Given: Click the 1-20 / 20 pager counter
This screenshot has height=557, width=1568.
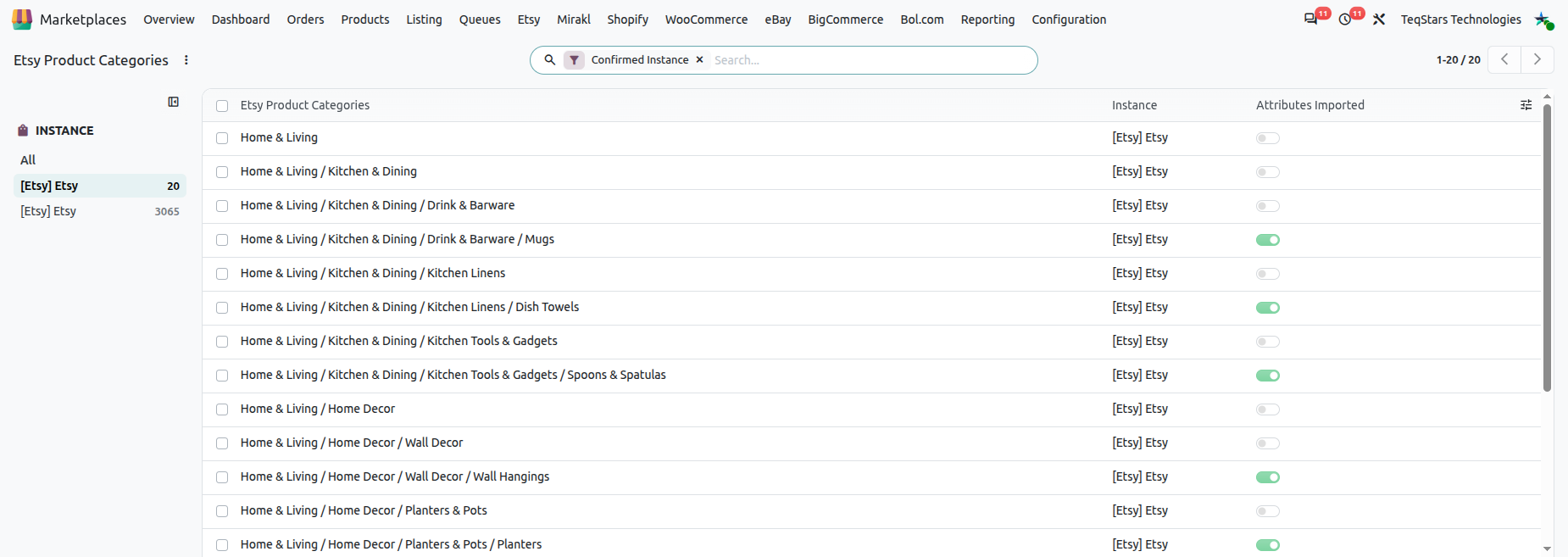Looking at the screenshot, I should 1458,60.
